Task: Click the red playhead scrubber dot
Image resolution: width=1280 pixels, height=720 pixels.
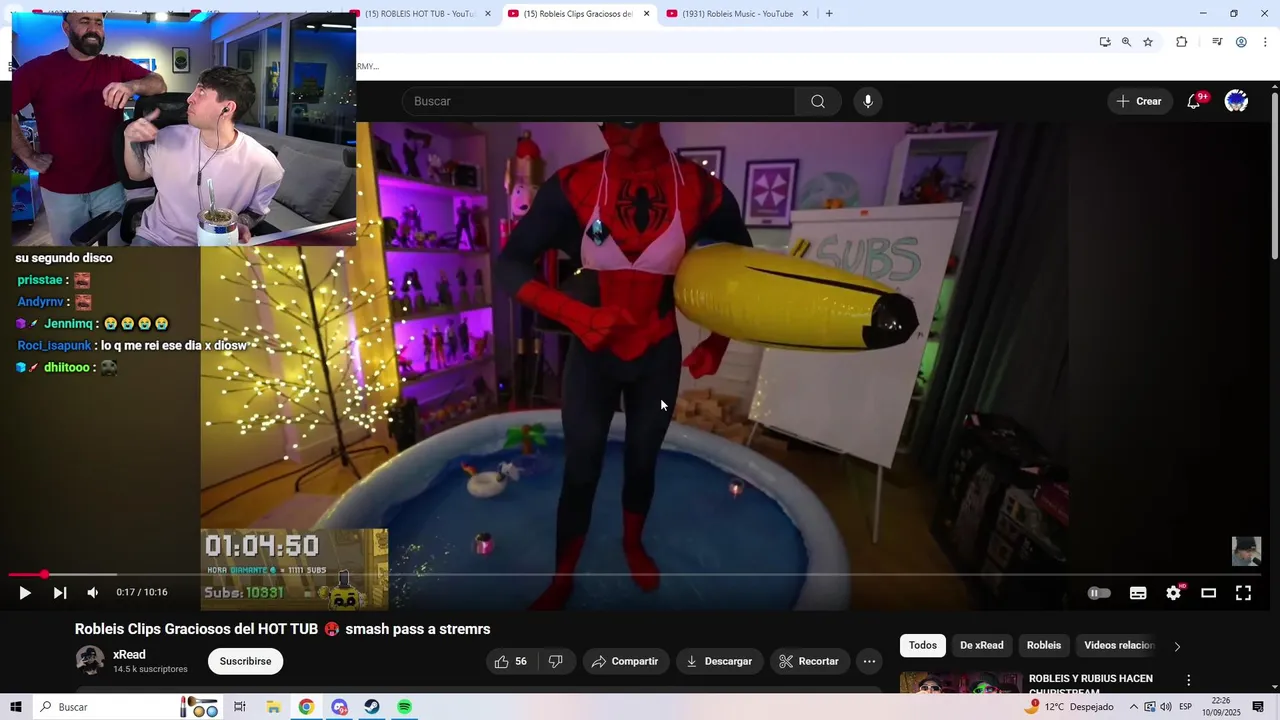Action: pyautogui.click(x=44, y=574)
